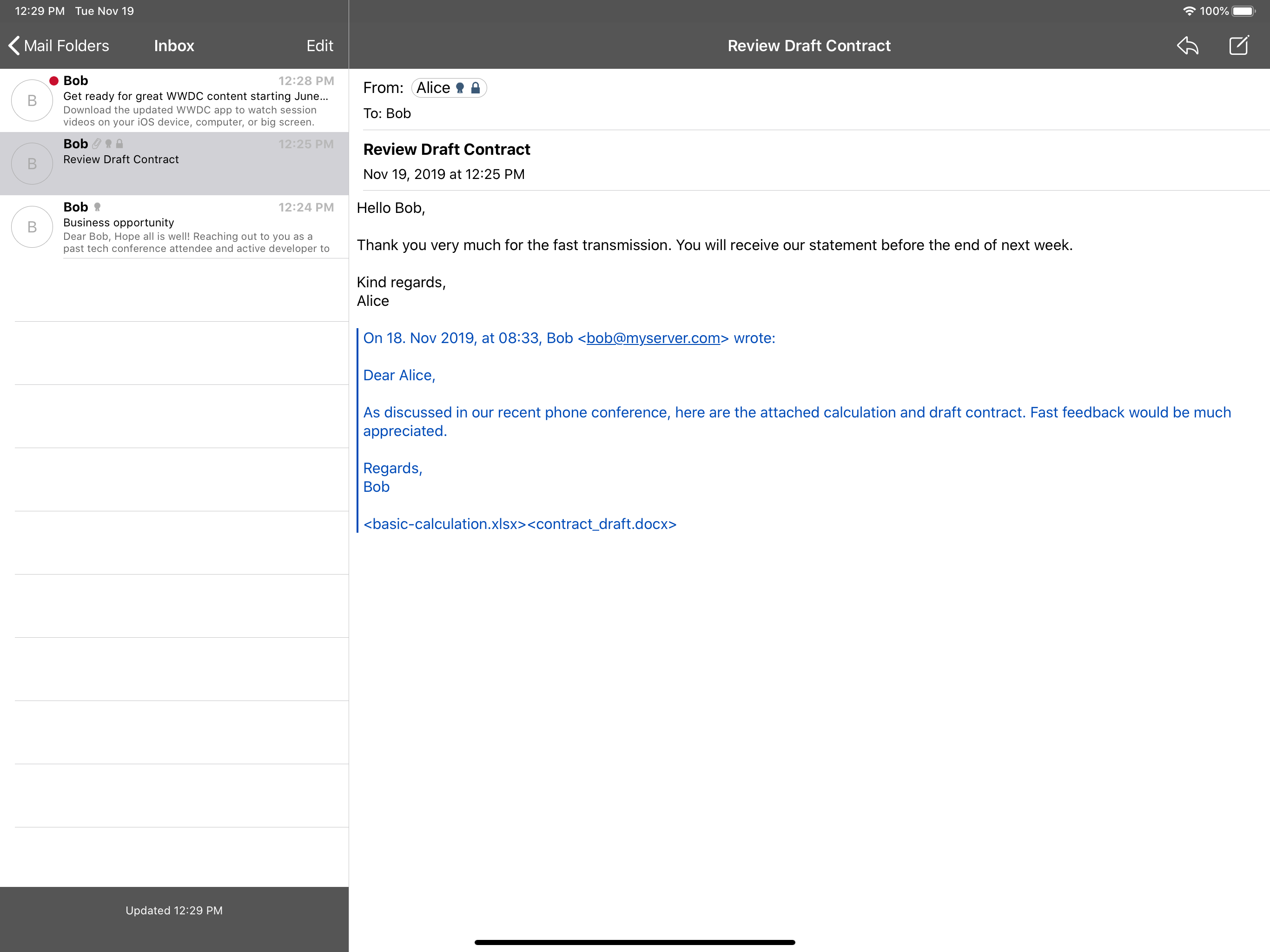Image resolution: width=1270 pixels, height=952 pixels.
Task: Tap the avatar of Review Draft Contract email
Action: click(x=32, y=164)
